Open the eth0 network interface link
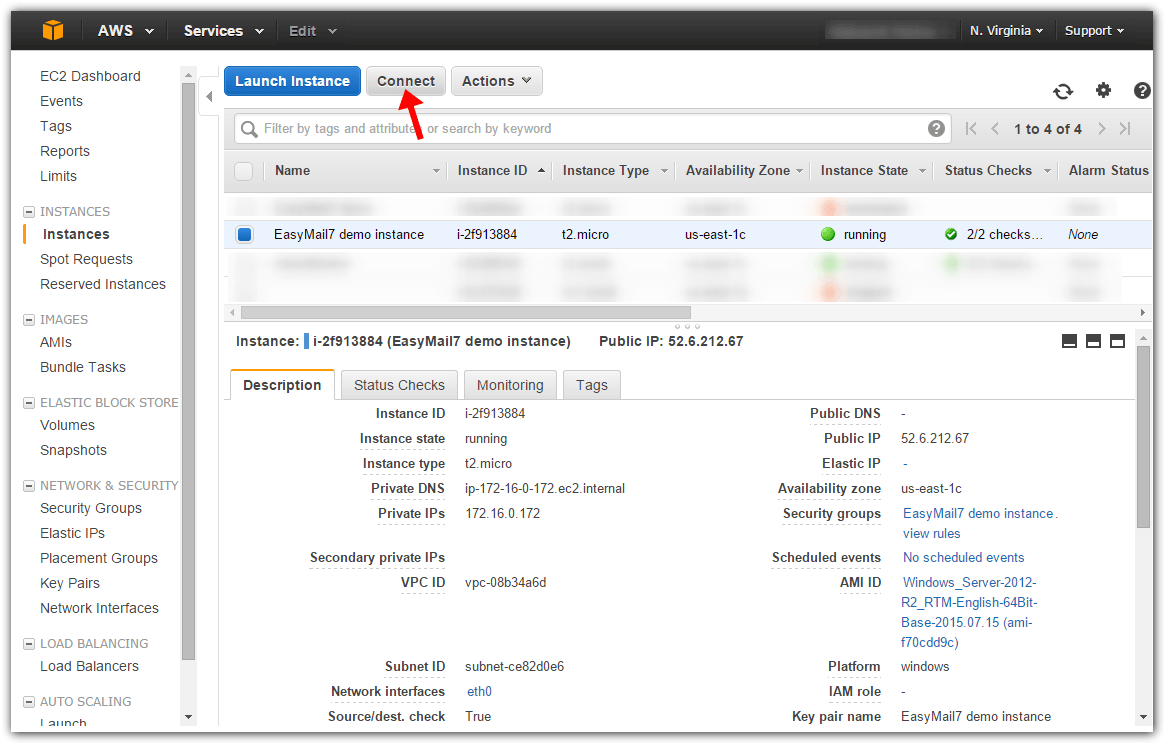This screenshot has width=1166, height=745. coord(479,691)
